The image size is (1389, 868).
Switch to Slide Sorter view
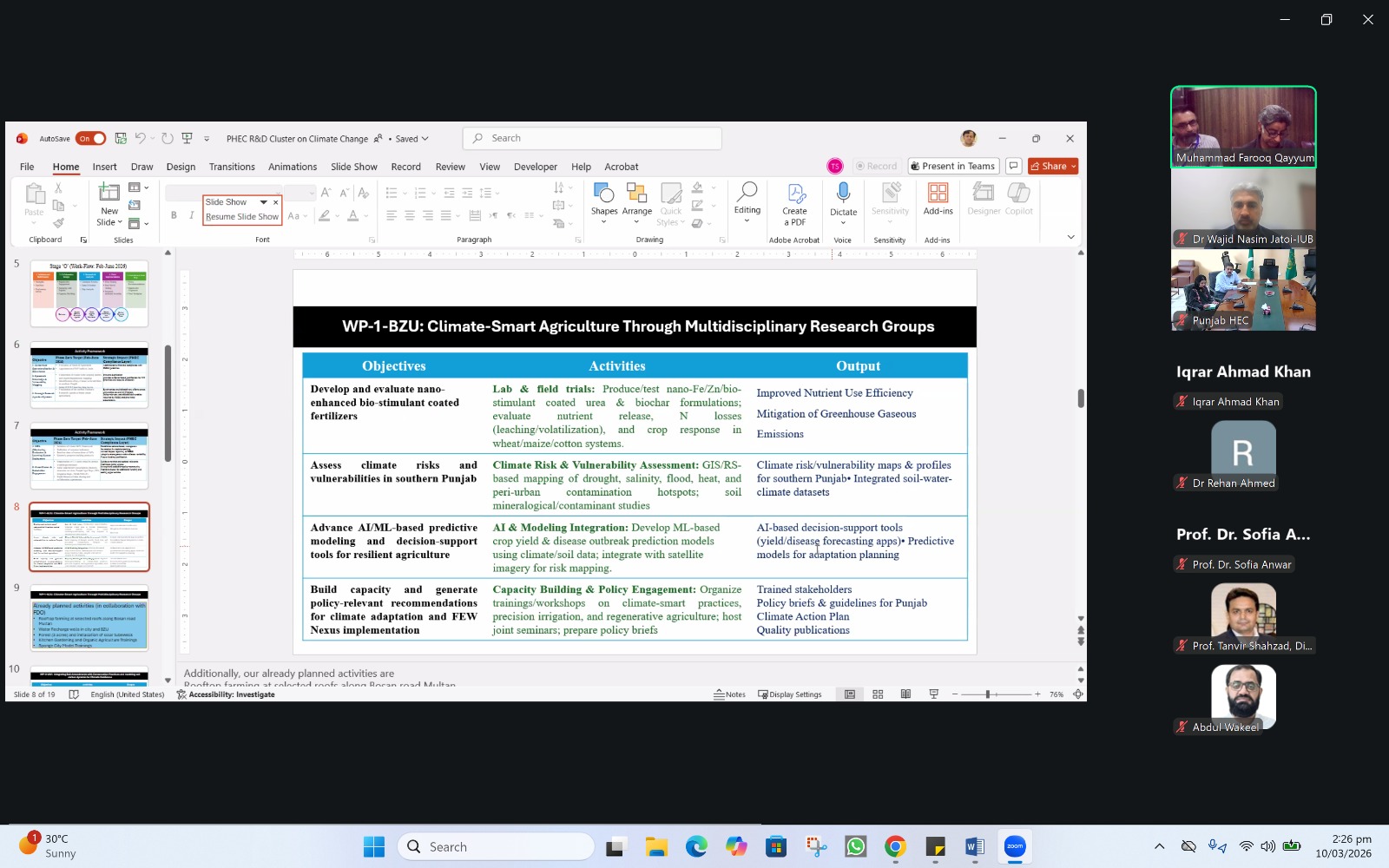tap(878, 694)
